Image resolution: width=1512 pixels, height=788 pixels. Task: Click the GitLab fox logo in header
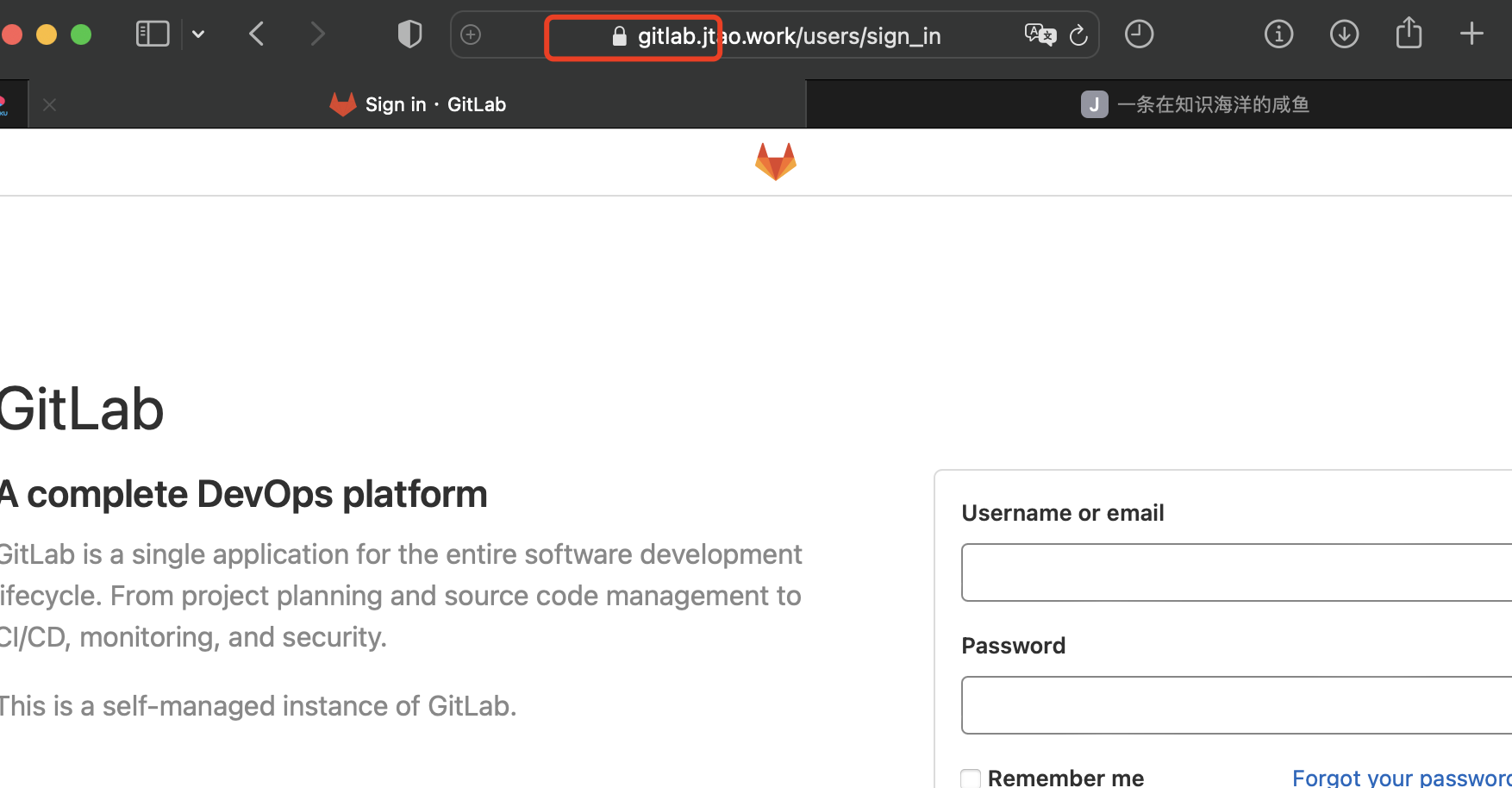(775, 162)
